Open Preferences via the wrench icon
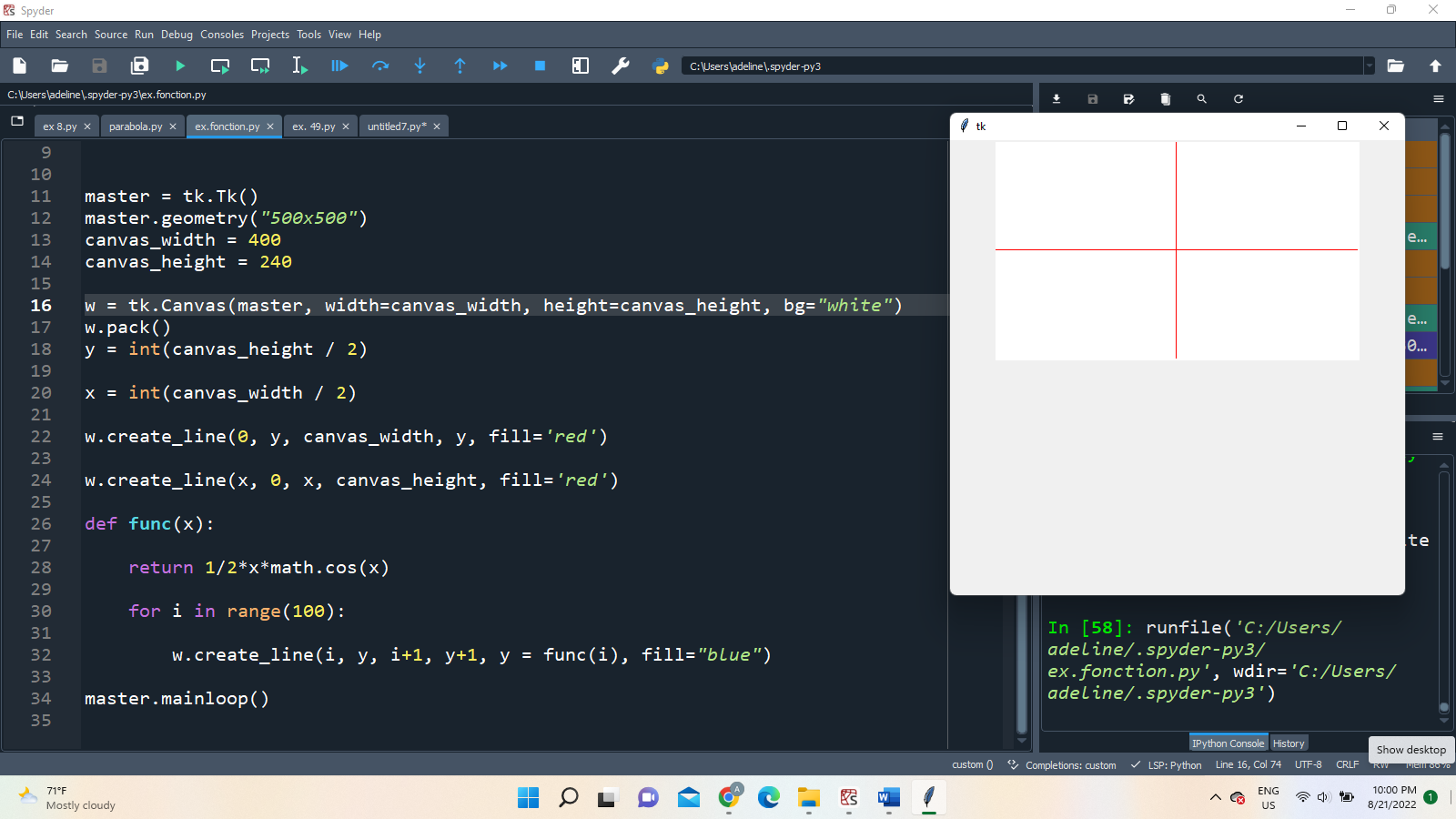The width and height of the screenshot is (1456, 819). point(621,66)
